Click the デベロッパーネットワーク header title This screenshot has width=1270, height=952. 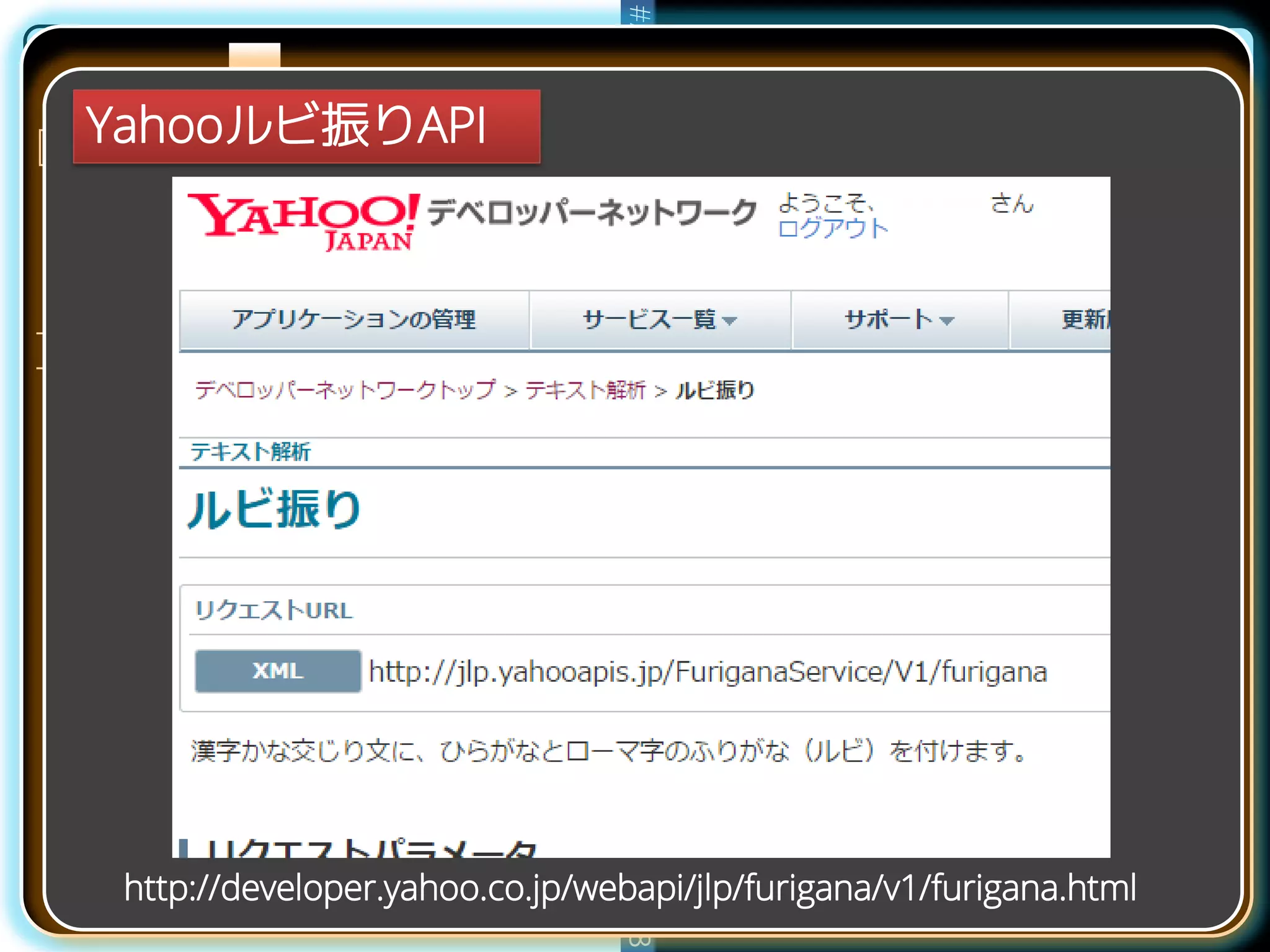pyautogui.click(x=592, y=213)
